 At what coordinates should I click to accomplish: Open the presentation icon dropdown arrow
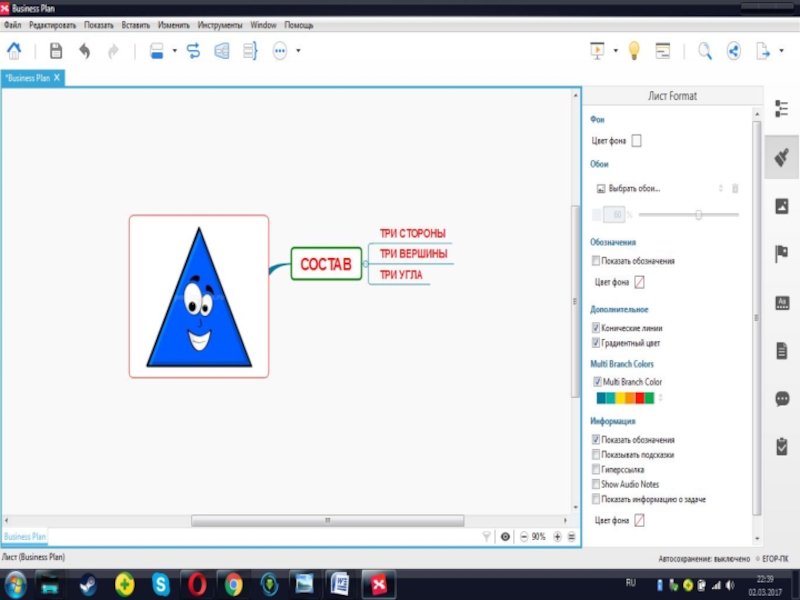pos(615,51)
